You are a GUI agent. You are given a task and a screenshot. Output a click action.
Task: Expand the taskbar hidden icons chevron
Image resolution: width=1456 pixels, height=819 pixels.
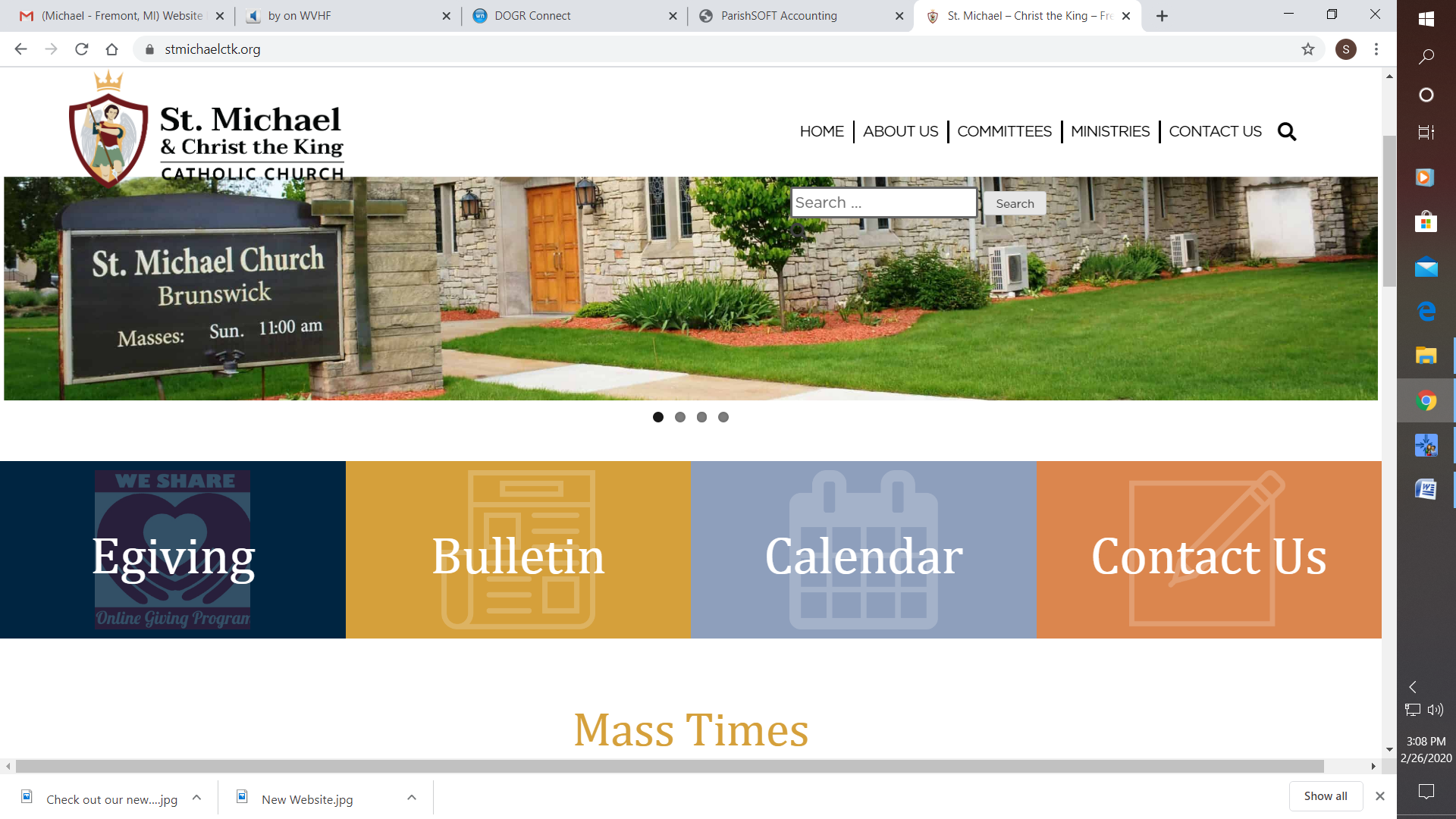click(x=1413, y=687)
